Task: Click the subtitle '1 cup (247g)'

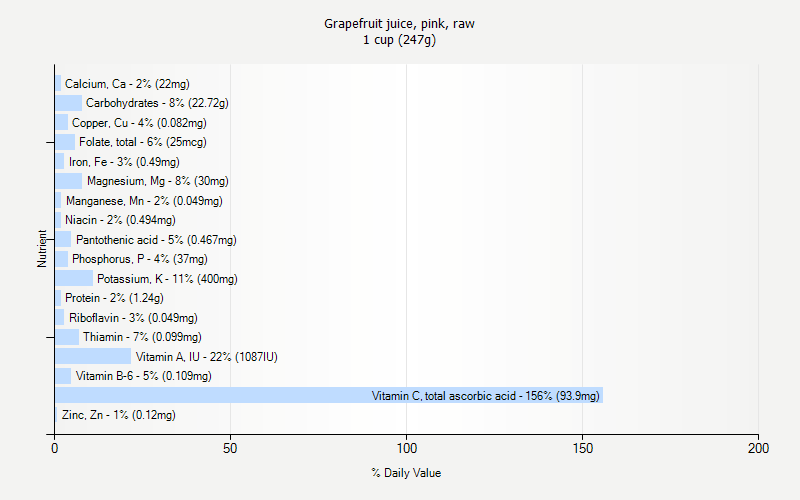Action: (399, 40)
